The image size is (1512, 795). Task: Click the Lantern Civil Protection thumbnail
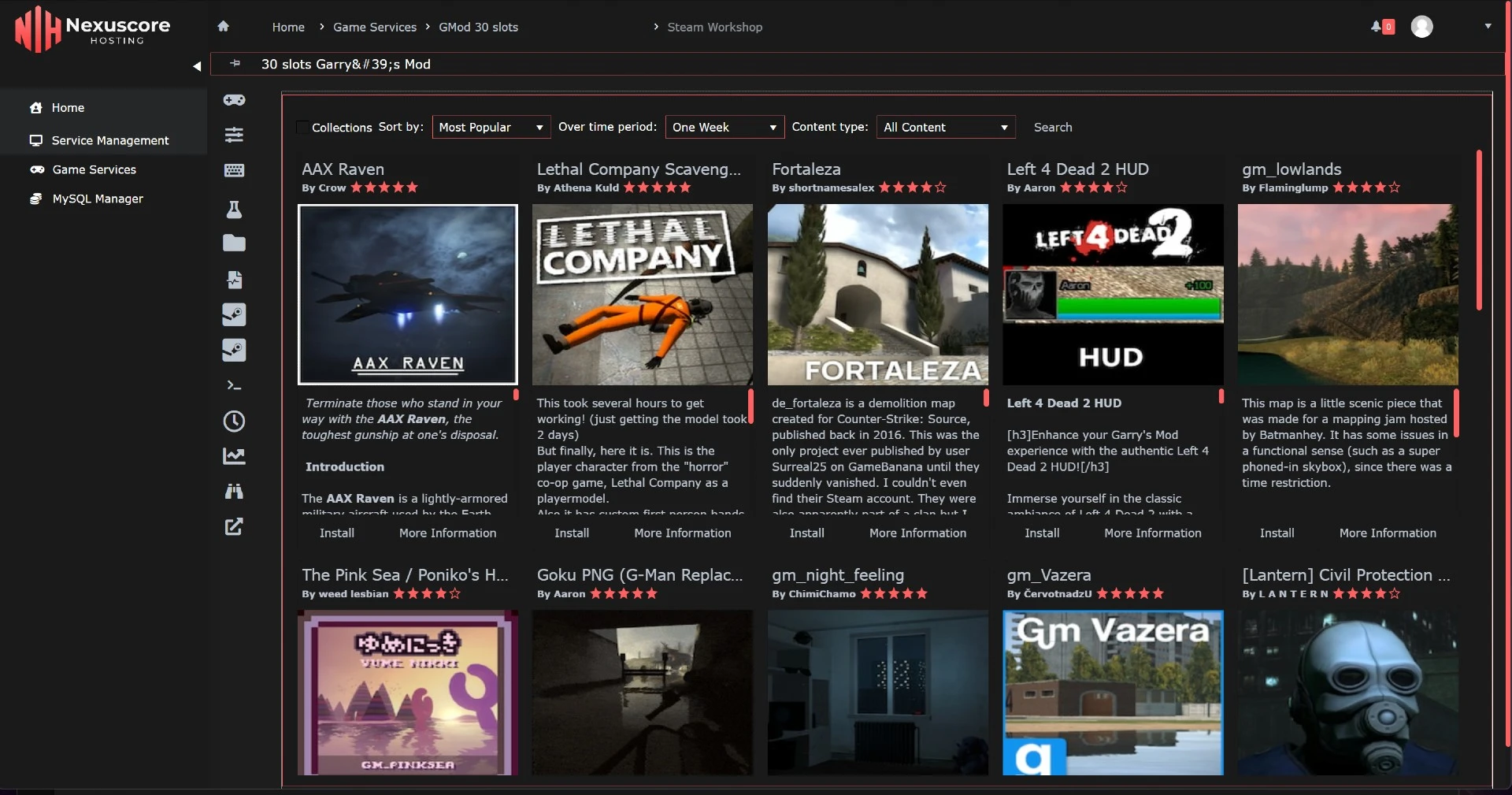(x=1348, y=693)
